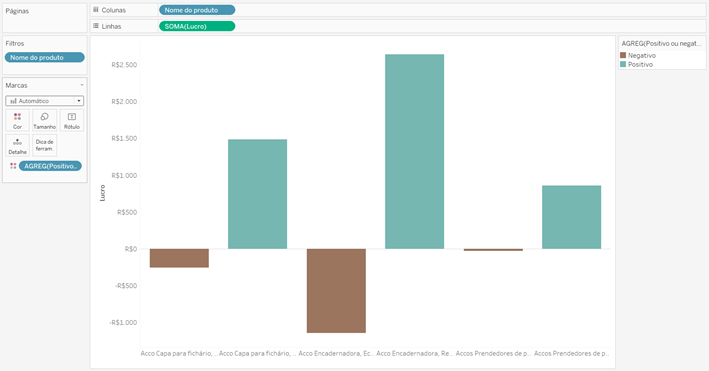This screenshot has height=371, width=709.
Task: Click the Colunas shelf icon
Action: [96, 10]
